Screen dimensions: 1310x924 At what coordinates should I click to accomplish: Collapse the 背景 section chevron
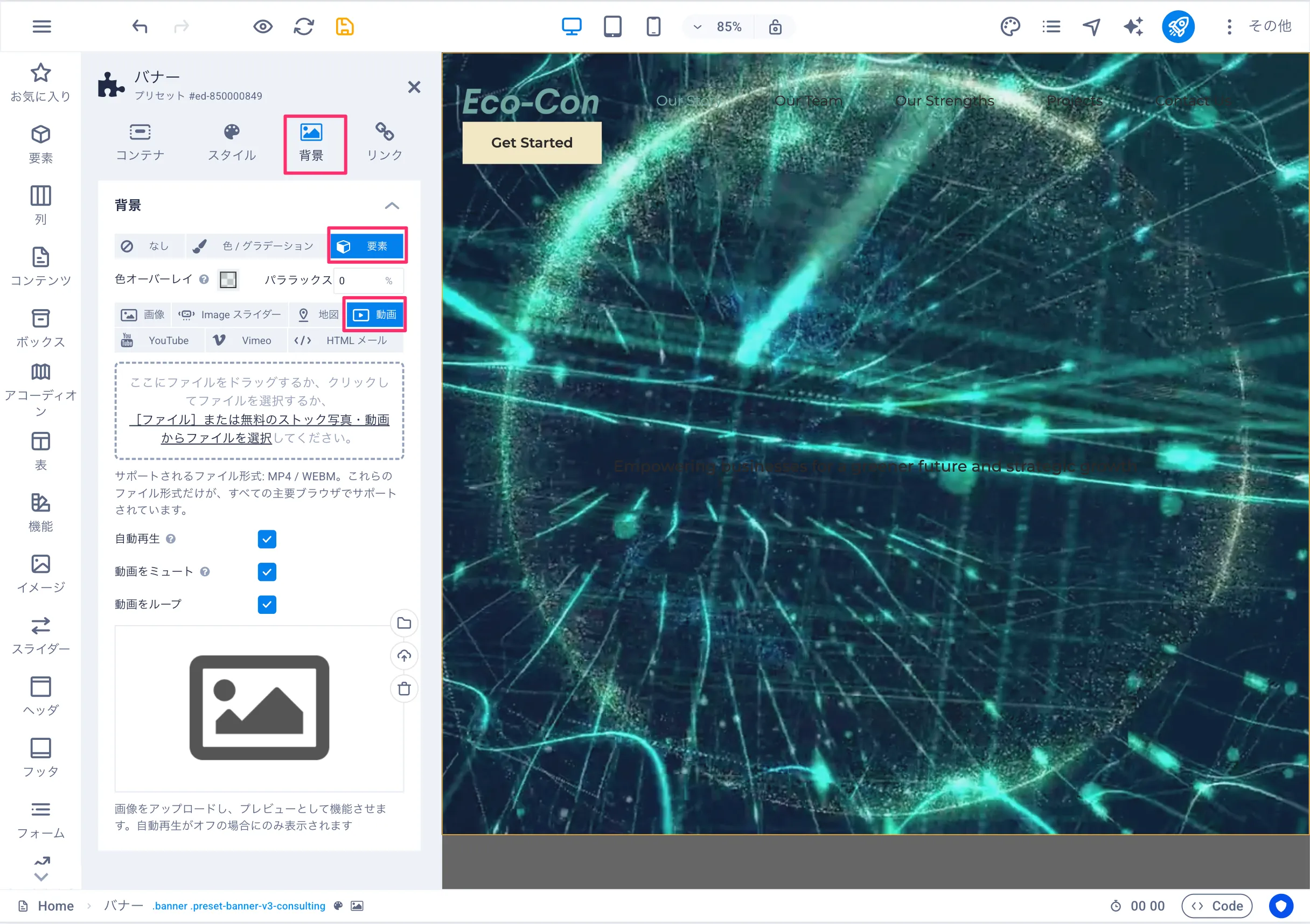pos(392,205)
